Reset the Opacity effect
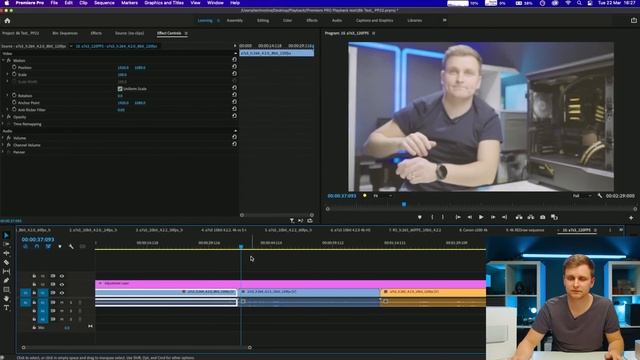Screen dimensions: 640x360 click(234, 116)
